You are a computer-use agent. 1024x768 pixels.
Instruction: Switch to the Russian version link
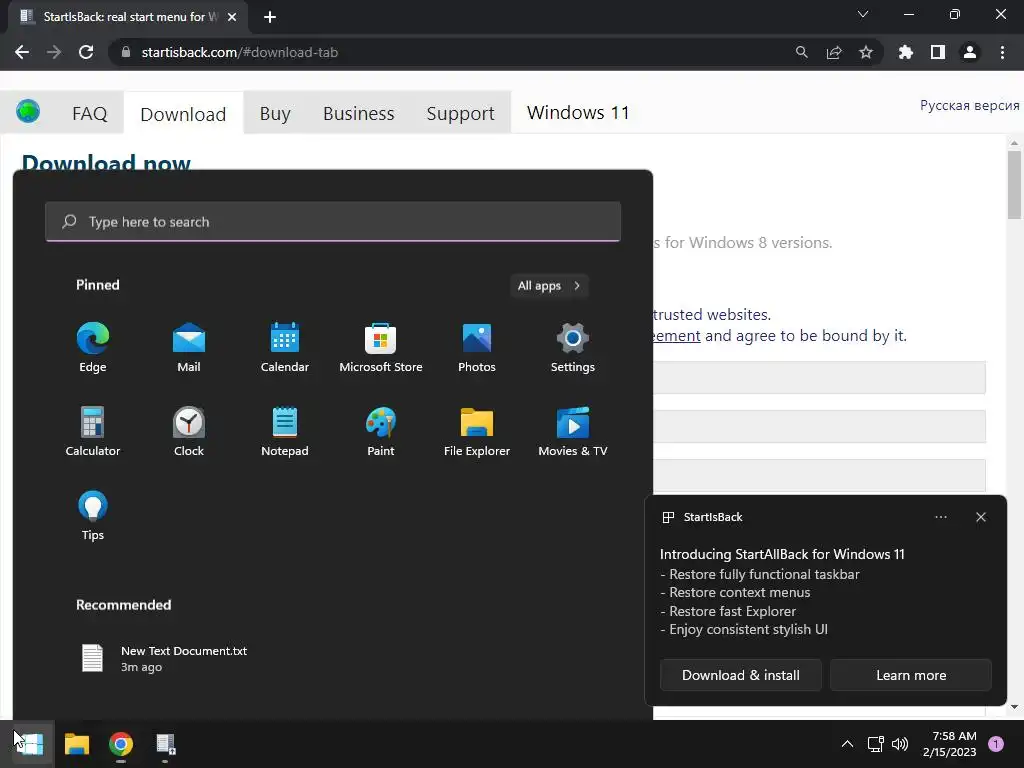pyautogui.click(x=970, y=105)
